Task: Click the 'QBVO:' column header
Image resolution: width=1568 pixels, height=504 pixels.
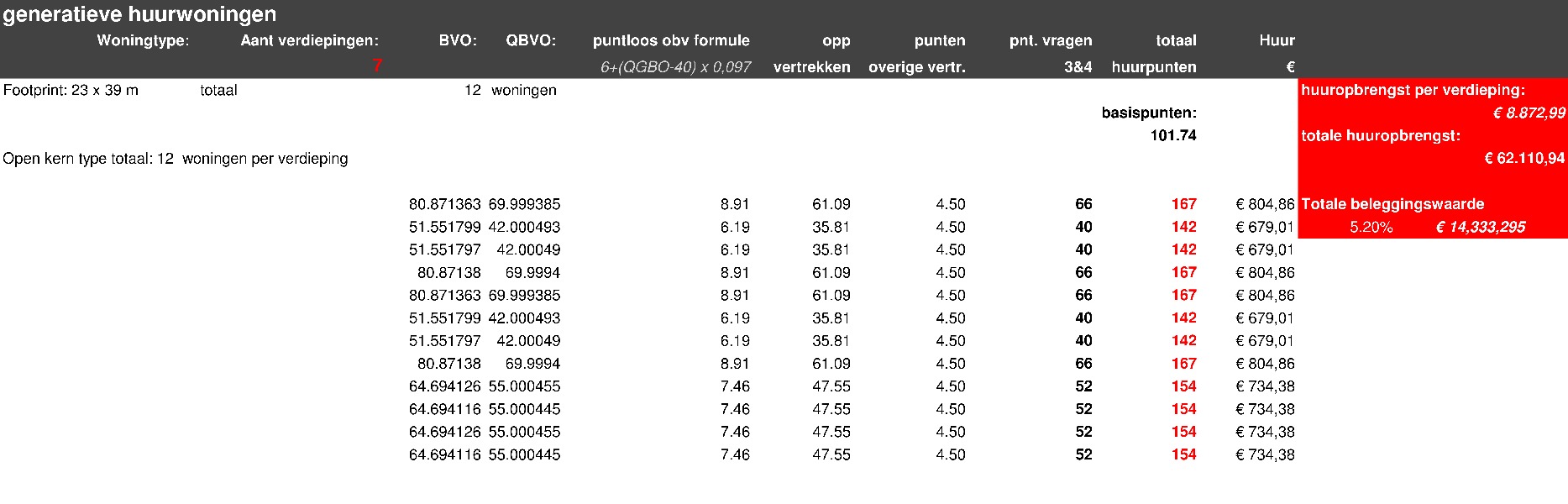Action: click(x=531, y=40)
